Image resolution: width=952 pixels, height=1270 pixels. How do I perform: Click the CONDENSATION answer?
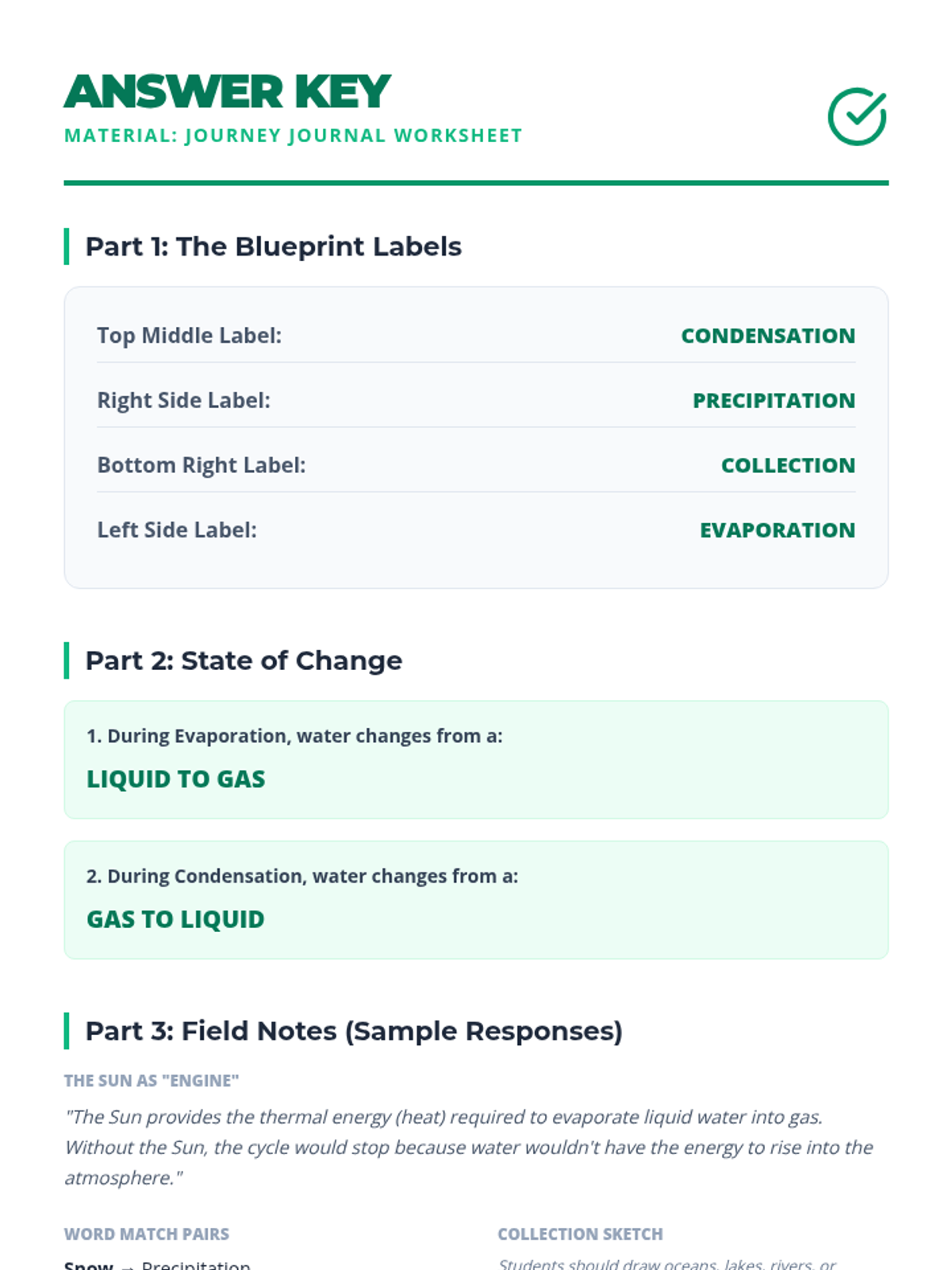click(767, 336)
